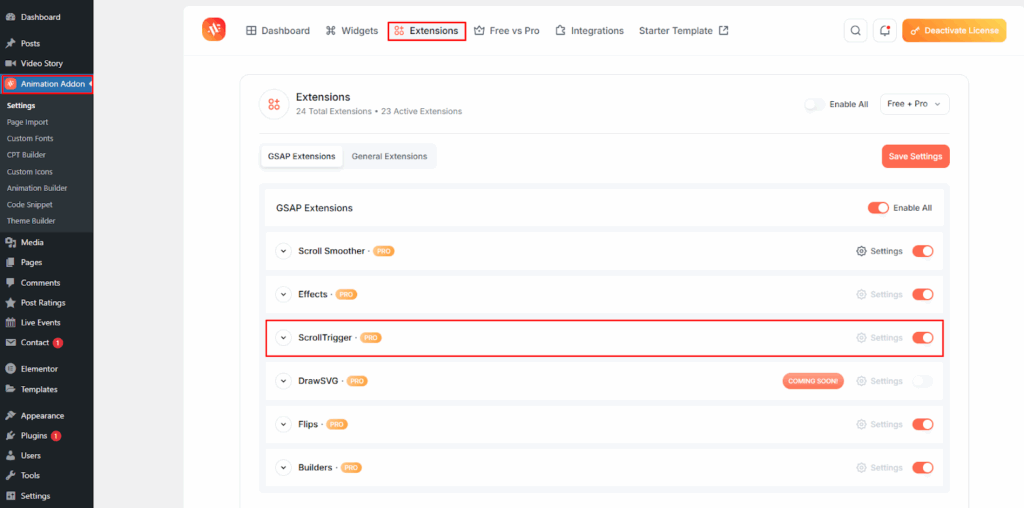
Task: Click the Animation Addon logo icon
Action: coord(214,30)
